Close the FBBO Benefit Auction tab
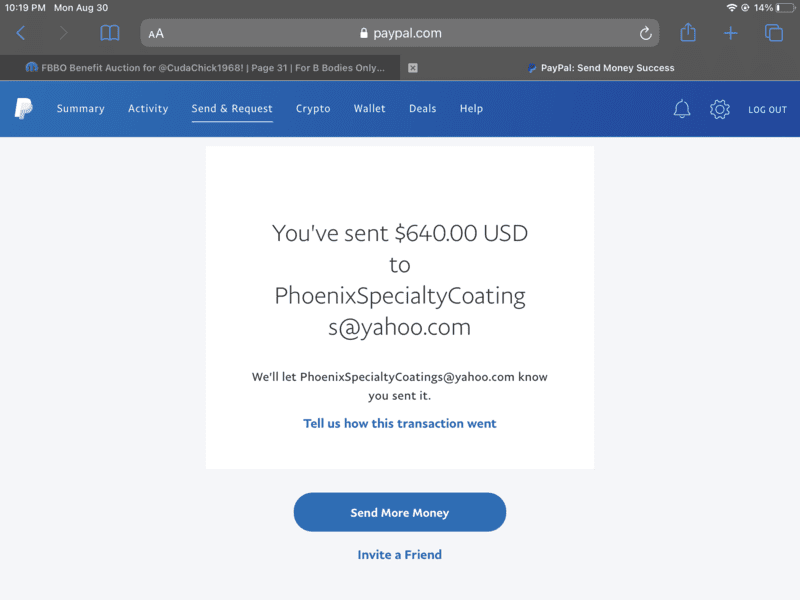This screenshot has height=600, width=800. coord(413,68)
